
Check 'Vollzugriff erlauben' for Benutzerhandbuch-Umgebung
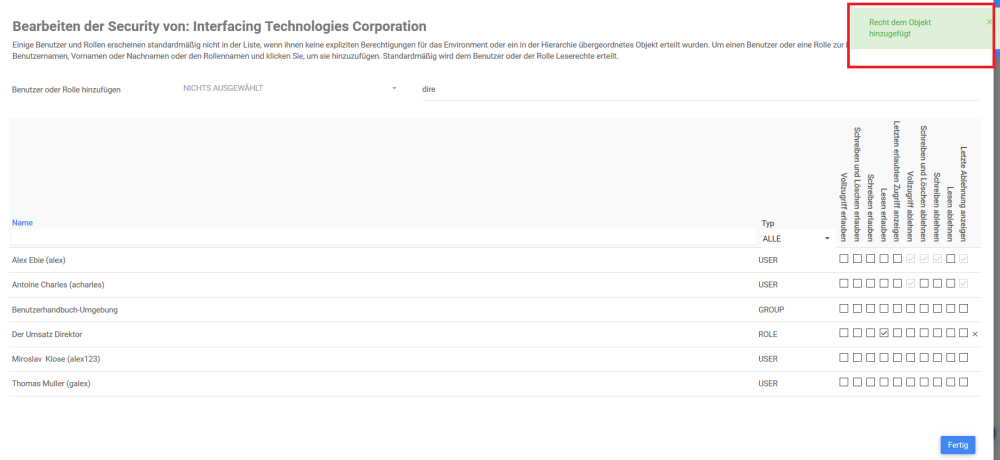click(x=844, y=308)
